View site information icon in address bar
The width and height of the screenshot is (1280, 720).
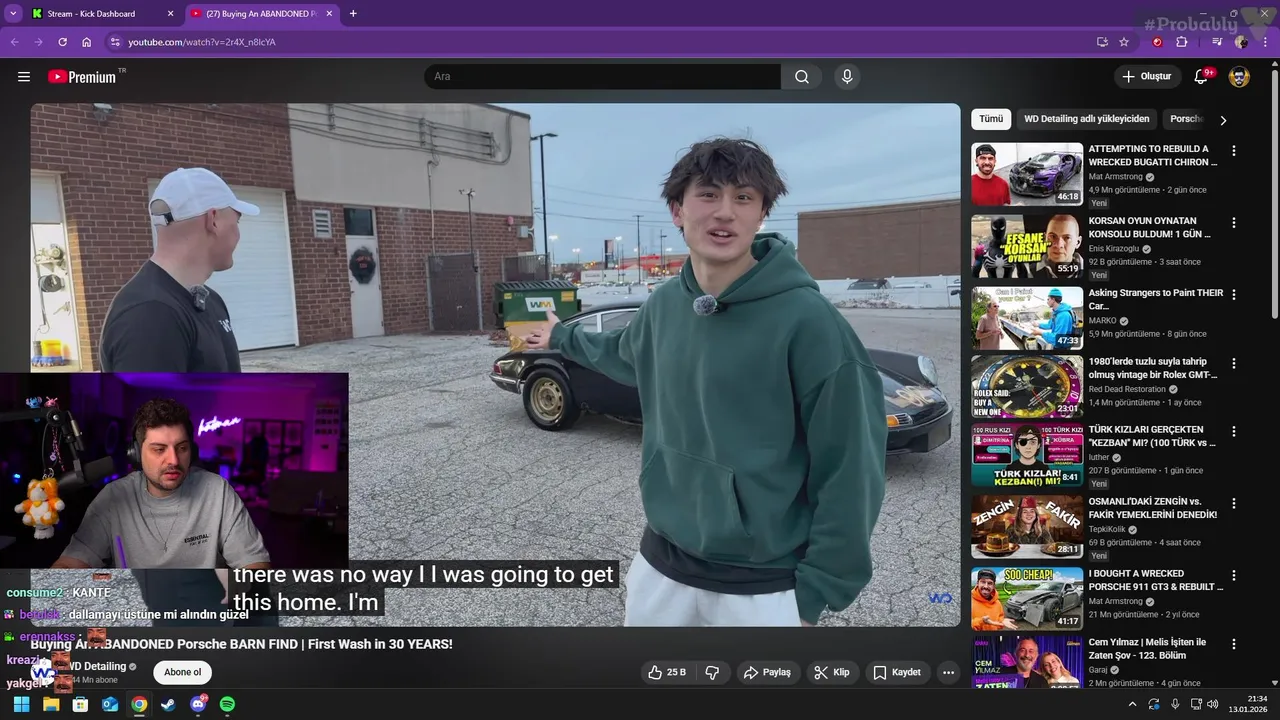coord(115,42)
